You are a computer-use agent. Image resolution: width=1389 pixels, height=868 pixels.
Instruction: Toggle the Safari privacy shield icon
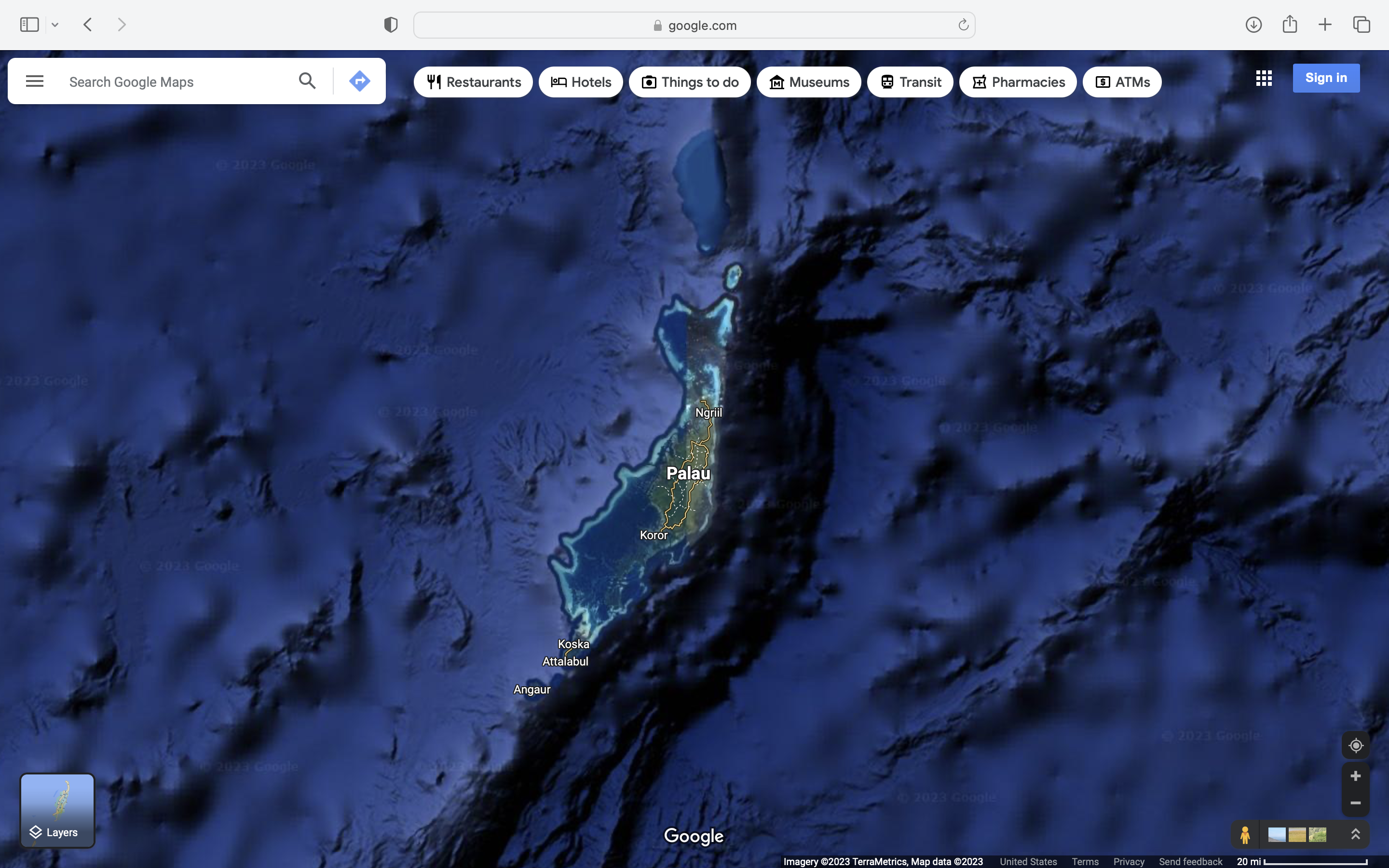click(x=391, y=25)
